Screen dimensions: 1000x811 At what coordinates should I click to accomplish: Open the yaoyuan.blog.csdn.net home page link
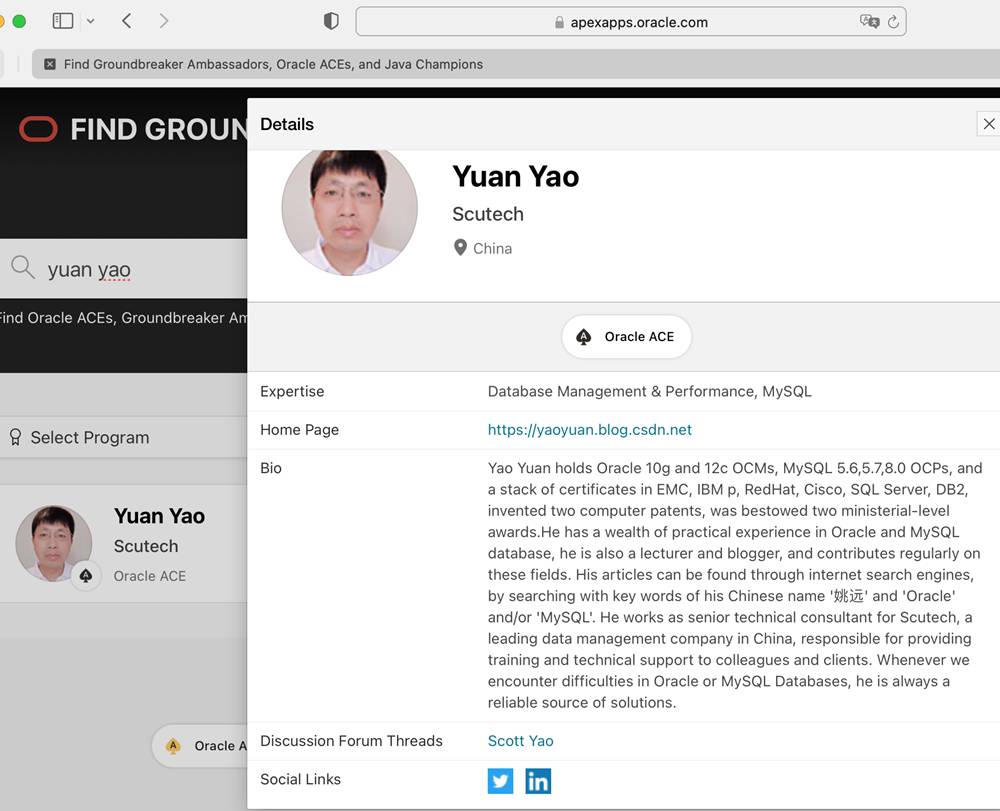pyautogui.click(x=589, y=430)
